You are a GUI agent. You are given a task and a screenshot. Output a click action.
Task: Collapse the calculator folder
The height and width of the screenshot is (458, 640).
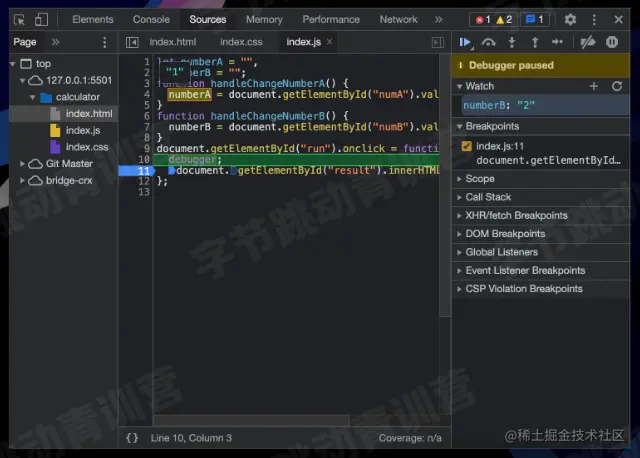pyautogui.click(x=33, y=97)
